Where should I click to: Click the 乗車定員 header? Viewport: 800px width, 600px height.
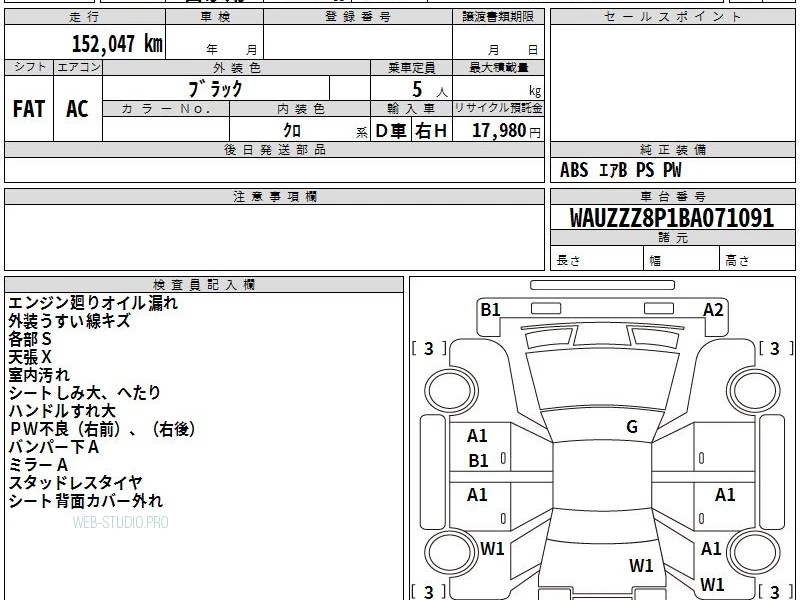click(x=411, y=68)
